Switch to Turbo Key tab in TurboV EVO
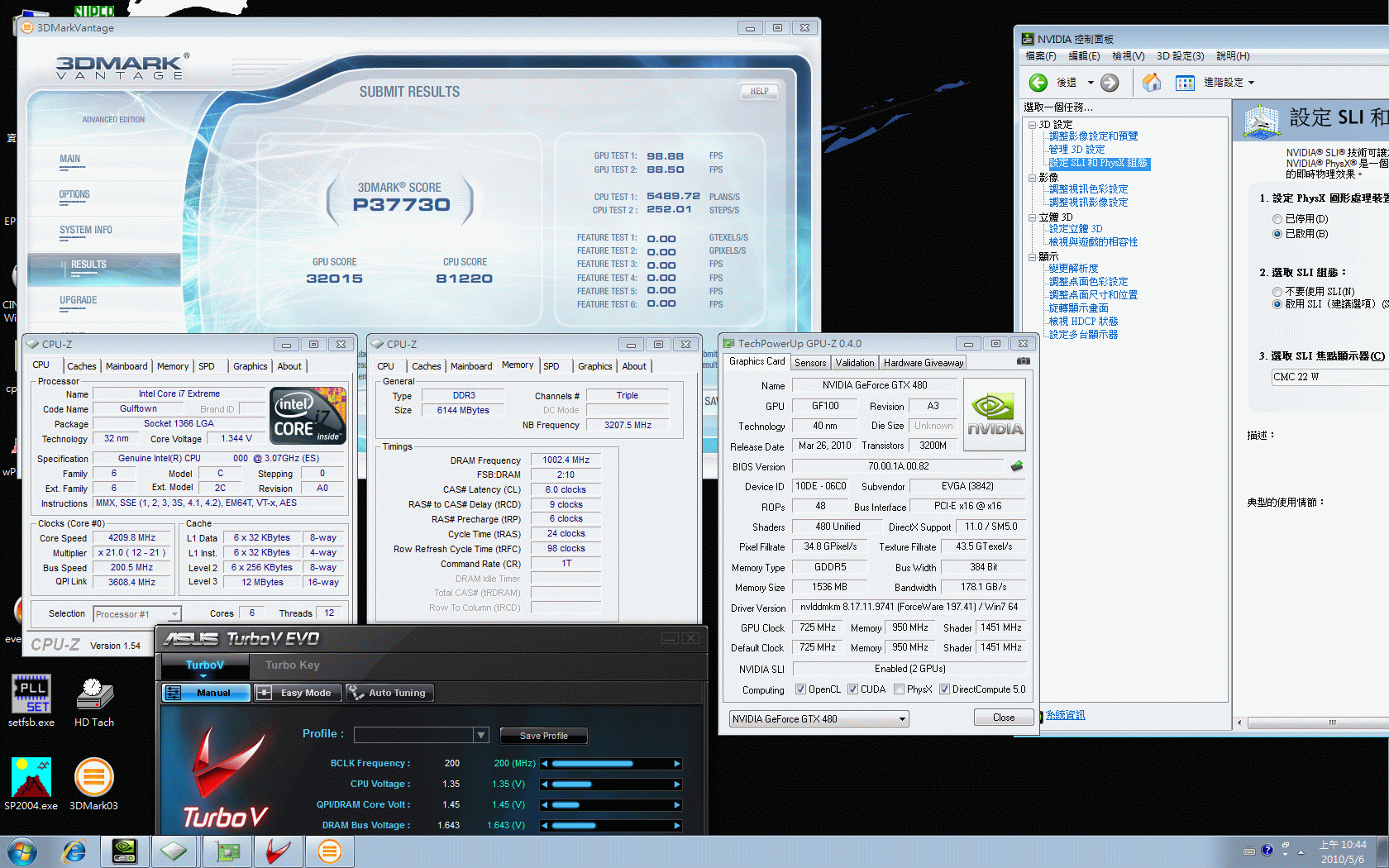The image size is (1389, 868). (292, 665)
